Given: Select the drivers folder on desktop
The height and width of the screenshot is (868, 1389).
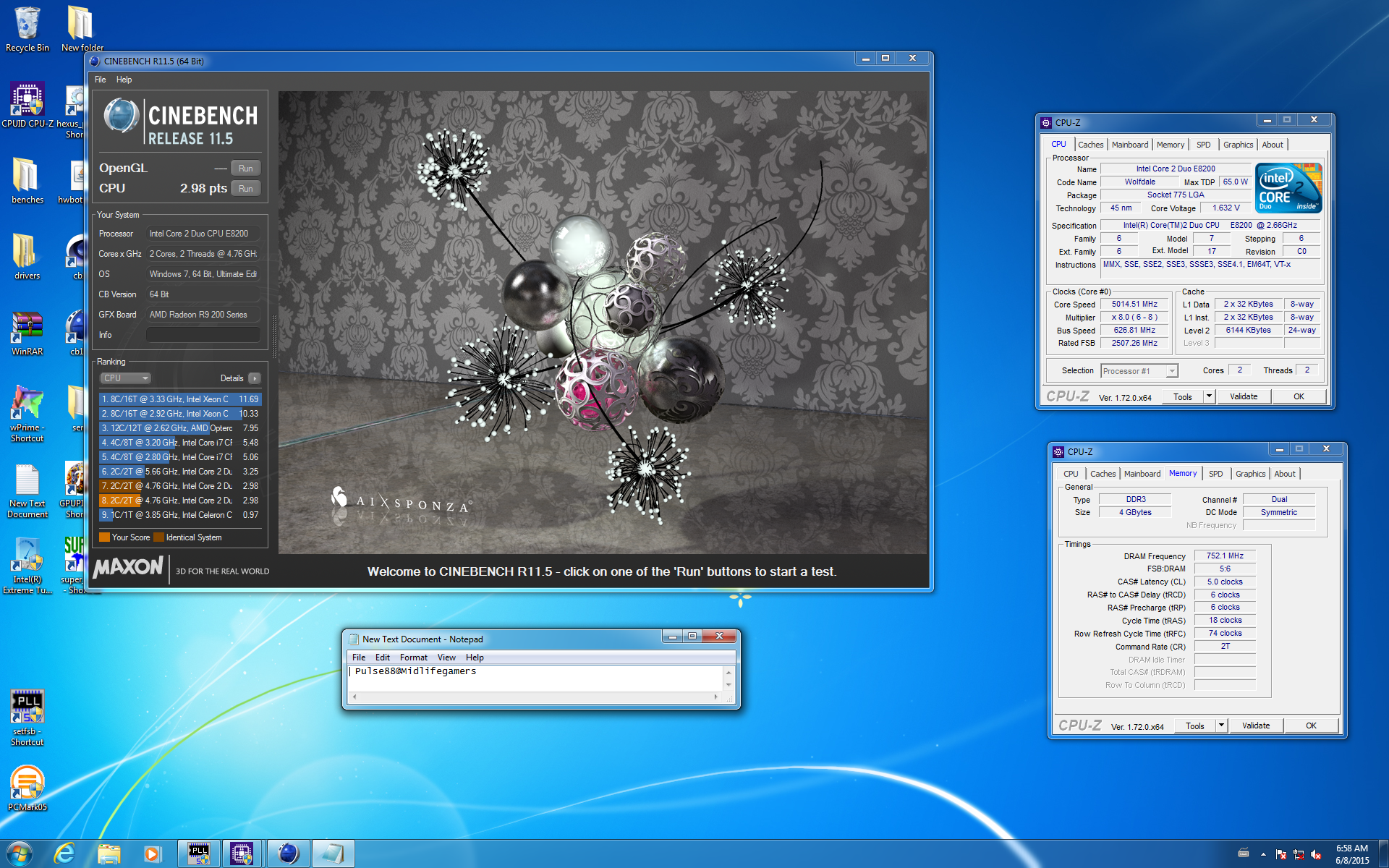Looking at the screenshot, I should [x=27, y=257].
